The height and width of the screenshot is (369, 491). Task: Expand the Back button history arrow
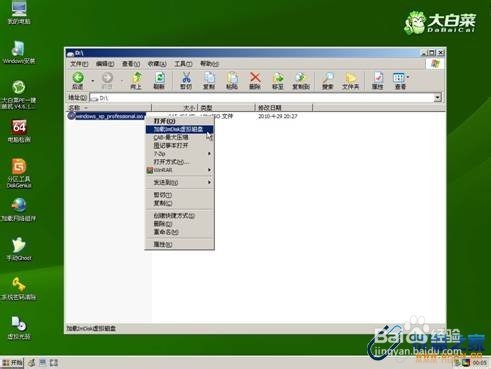(x=93, y=81)
